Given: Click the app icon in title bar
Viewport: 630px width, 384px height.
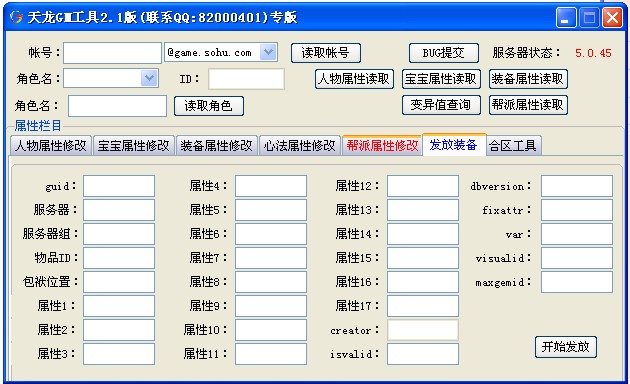Looking at the screenshot, I should pos(16,17).
